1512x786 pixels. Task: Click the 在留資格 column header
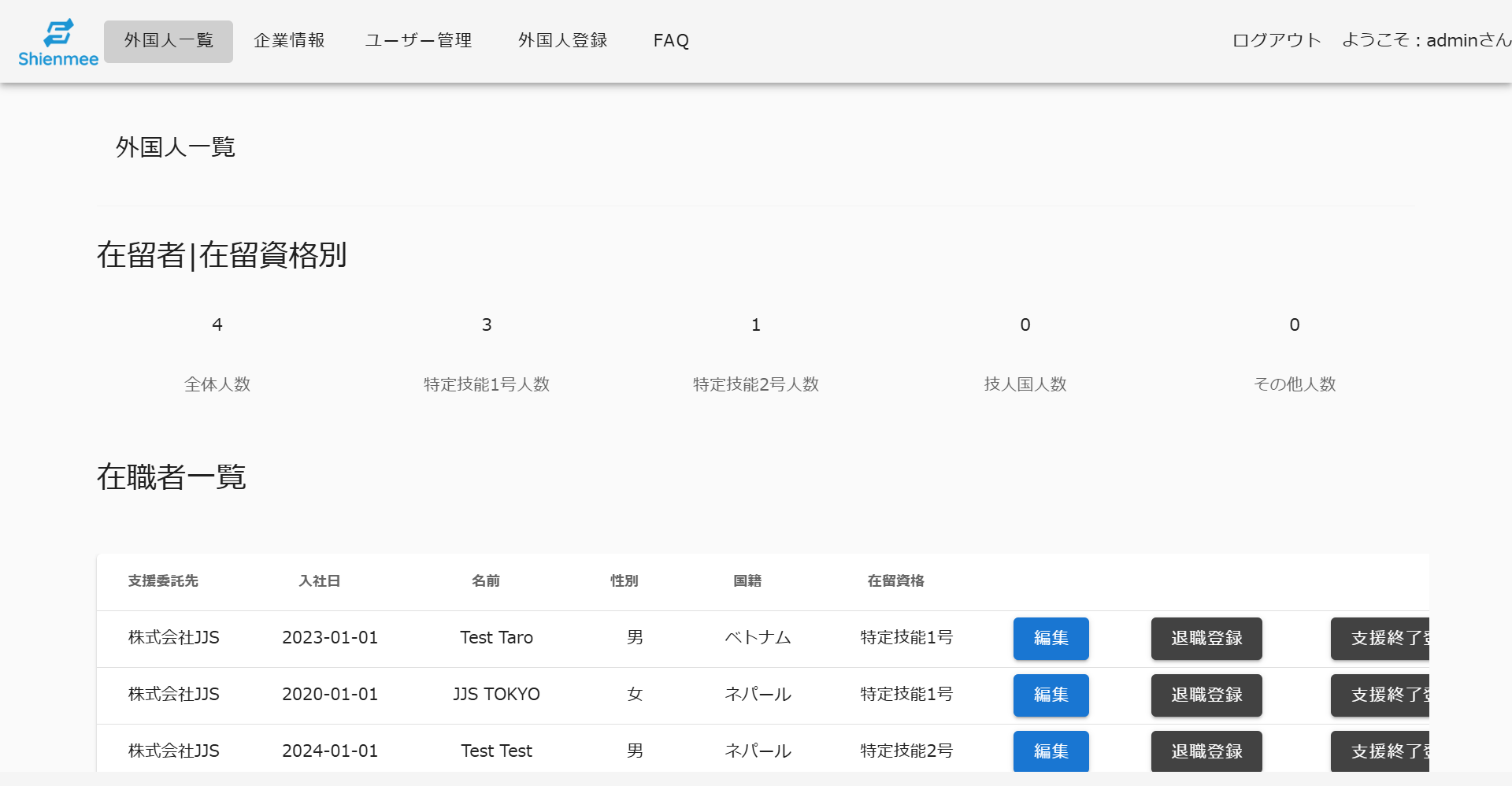(x=895, y=581)
